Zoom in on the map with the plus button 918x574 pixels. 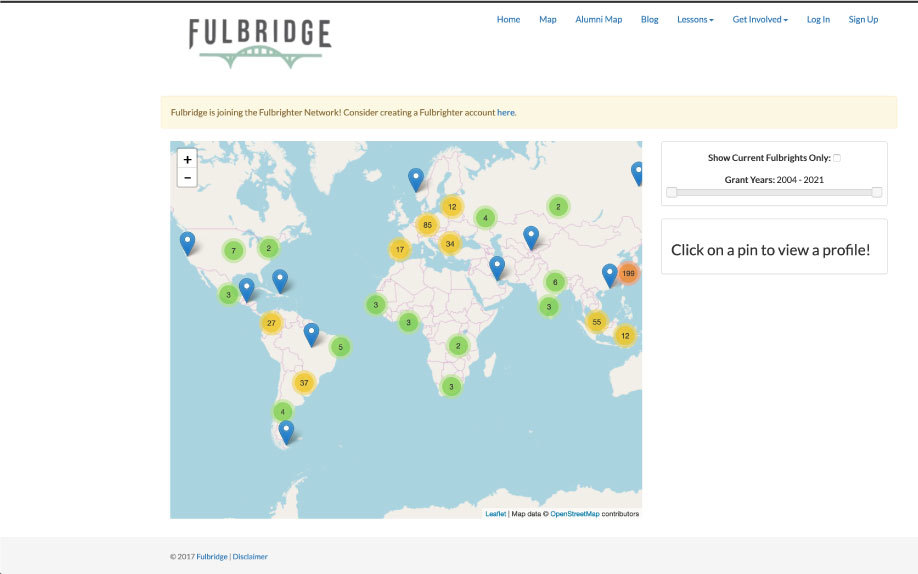click(187, 159)
